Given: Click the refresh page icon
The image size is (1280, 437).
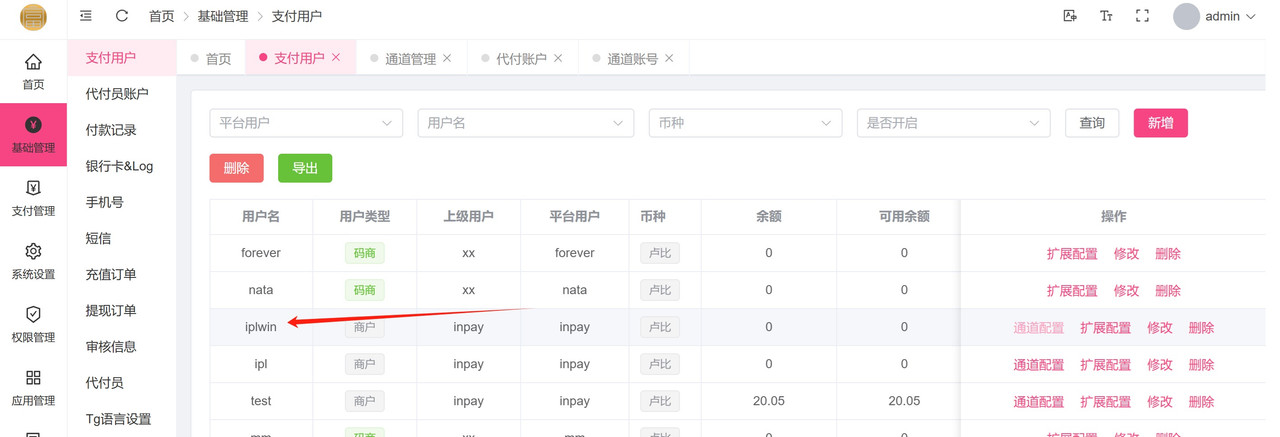Looking at the screenshot, I should [x=122, y=16].
